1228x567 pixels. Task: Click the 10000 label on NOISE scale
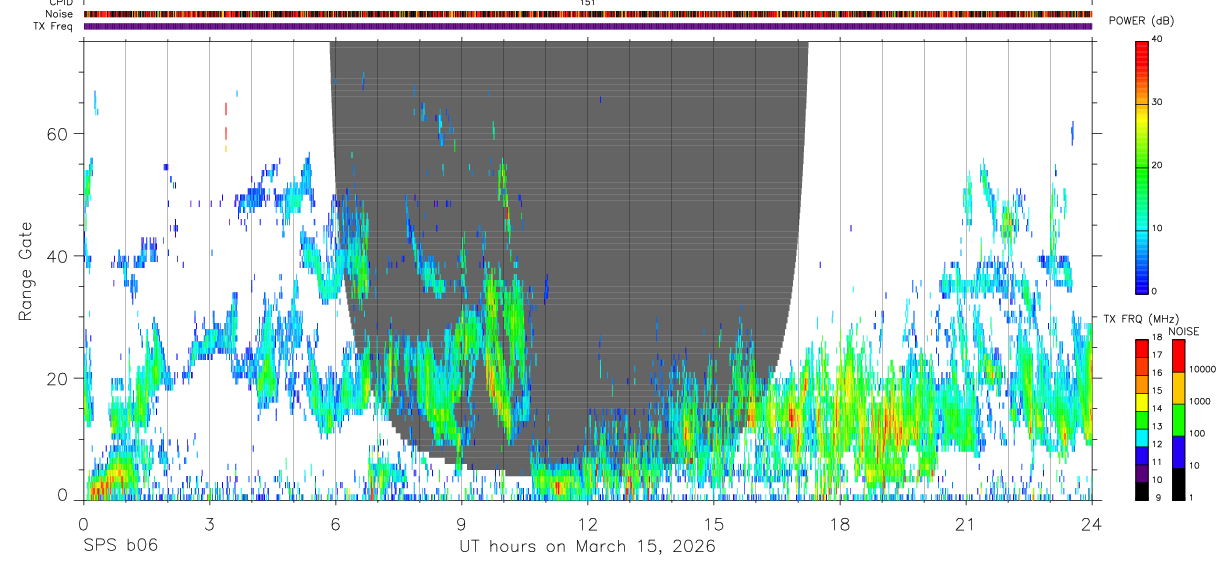pos(1202,369)
